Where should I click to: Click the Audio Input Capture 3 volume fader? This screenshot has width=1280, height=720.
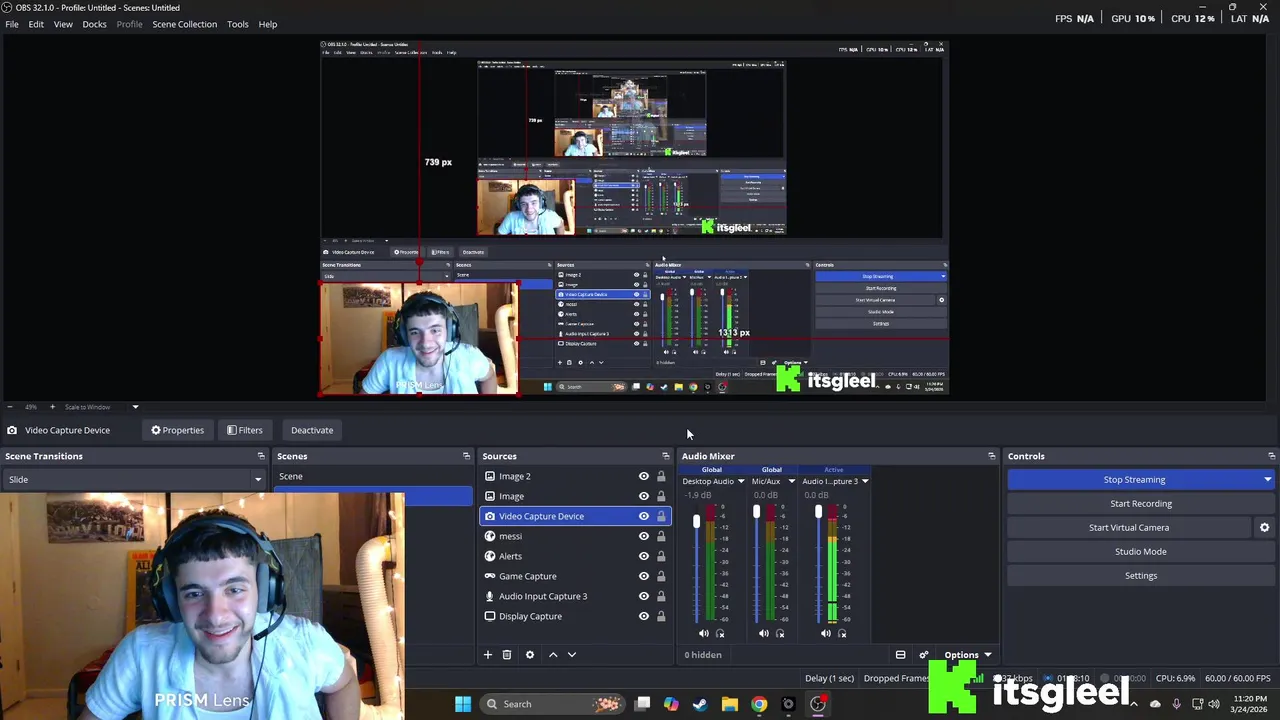tap(818, 513)
